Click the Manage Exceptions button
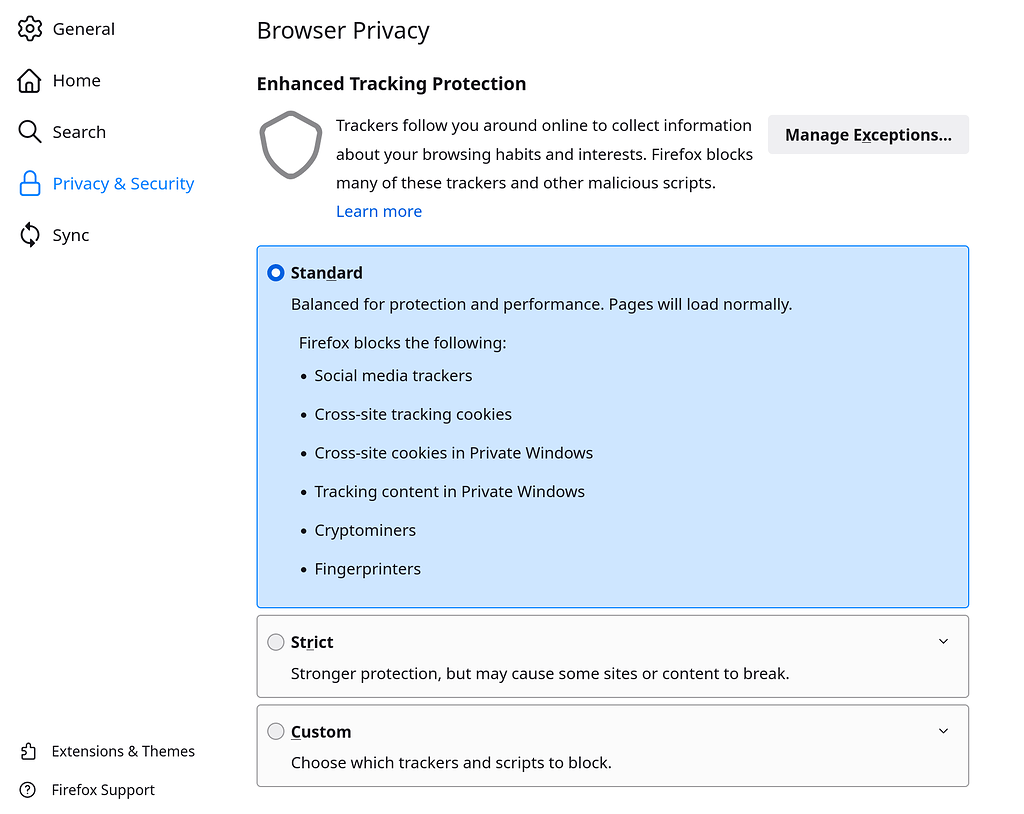The image size is (1024, 814). [867, 134]
